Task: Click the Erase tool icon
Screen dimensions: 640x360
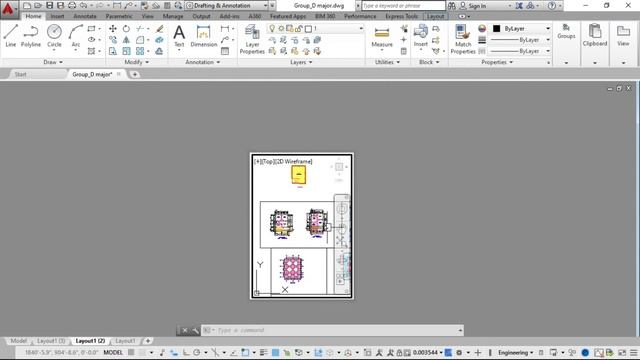Action: click(x=160, y=29)
